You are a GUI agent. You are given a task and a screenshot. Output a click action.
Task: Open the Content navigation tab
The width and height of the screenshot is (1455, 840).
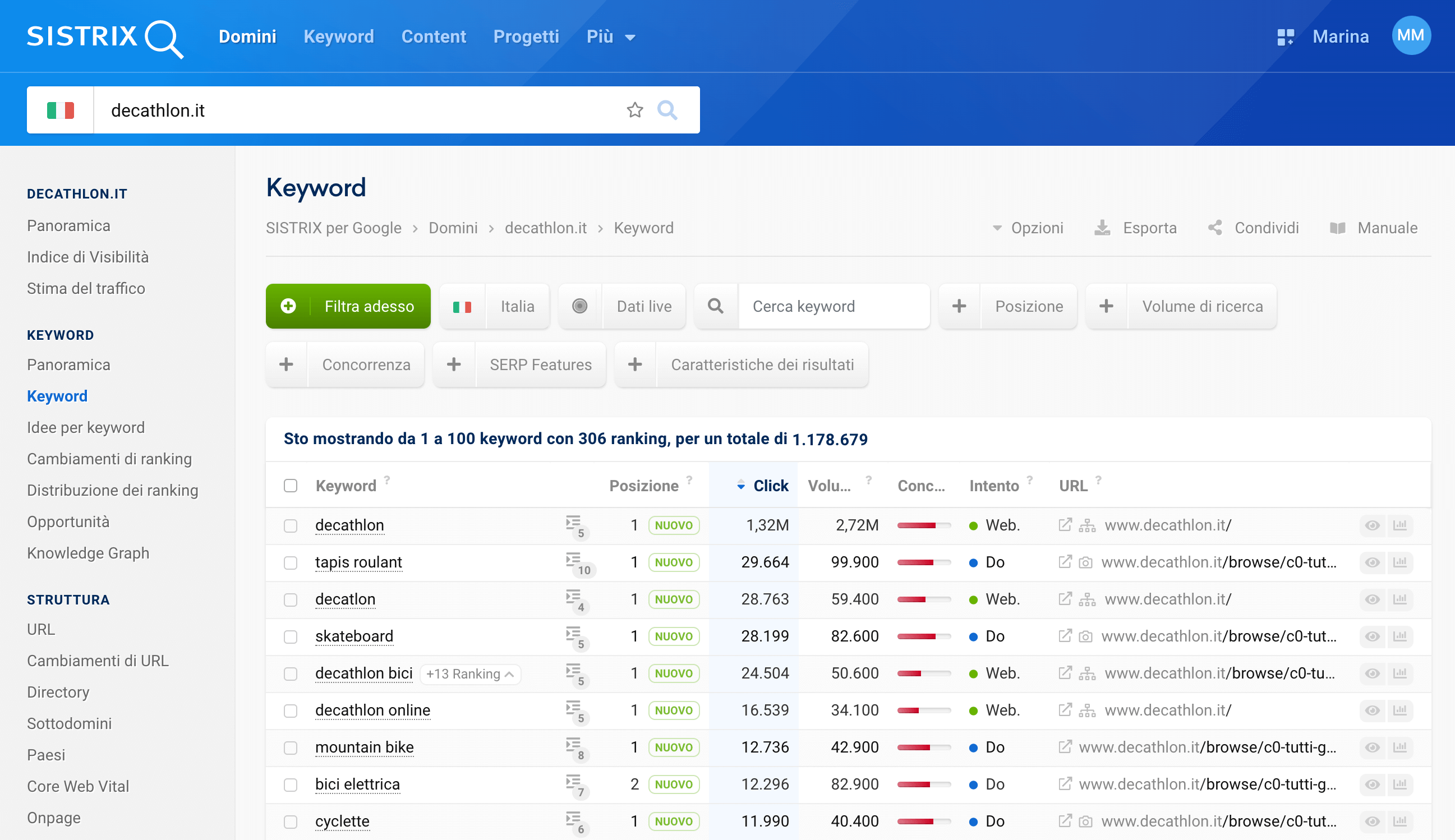point(434,37)
